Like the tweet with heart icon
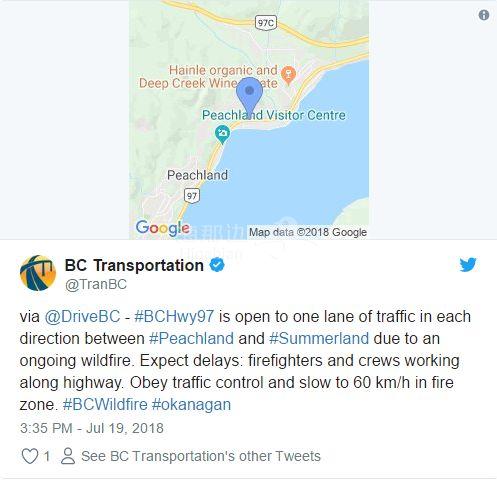The width and height of the screenshot is (497, 480). (x=30, y=456)
